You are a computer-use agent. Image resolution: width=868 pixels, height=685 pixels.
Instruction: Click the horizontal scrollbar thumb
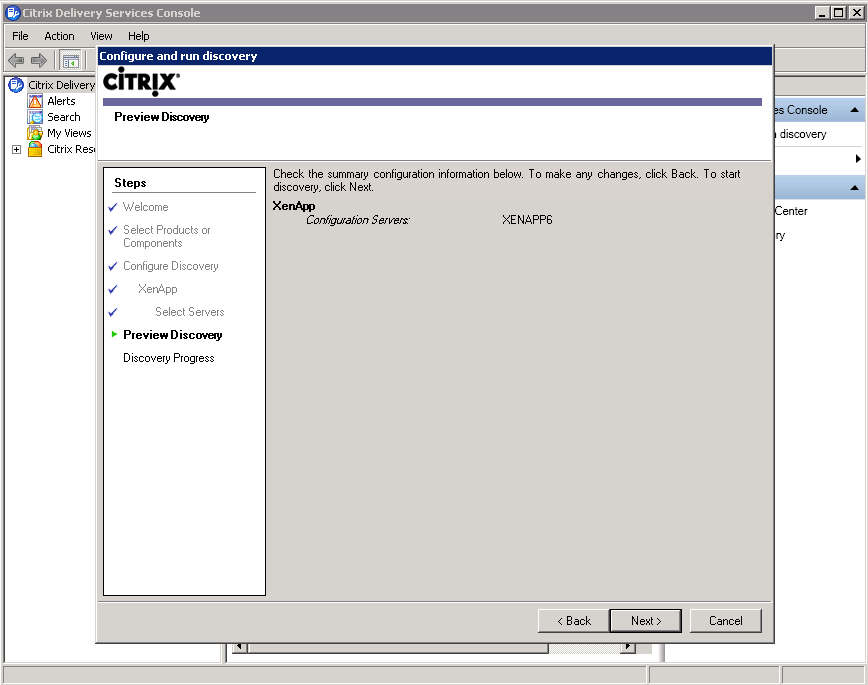click(x=397, y=648)
